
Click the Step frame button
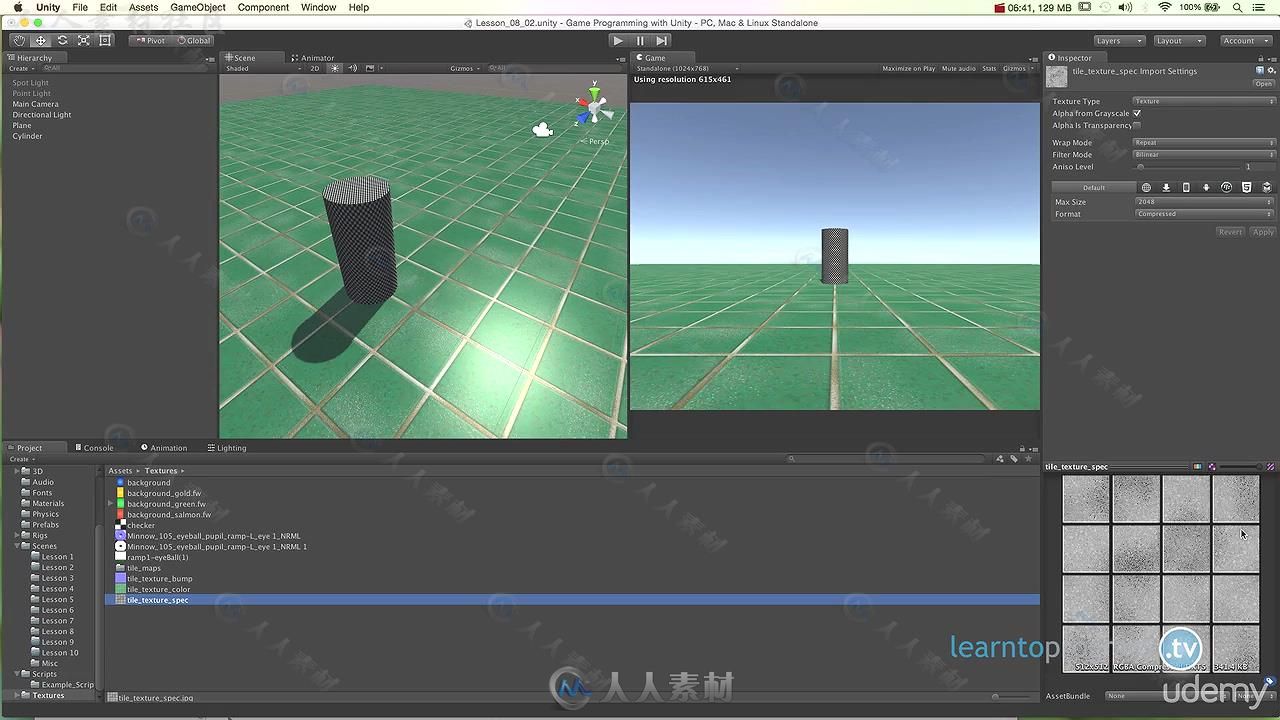pos(661,41)
